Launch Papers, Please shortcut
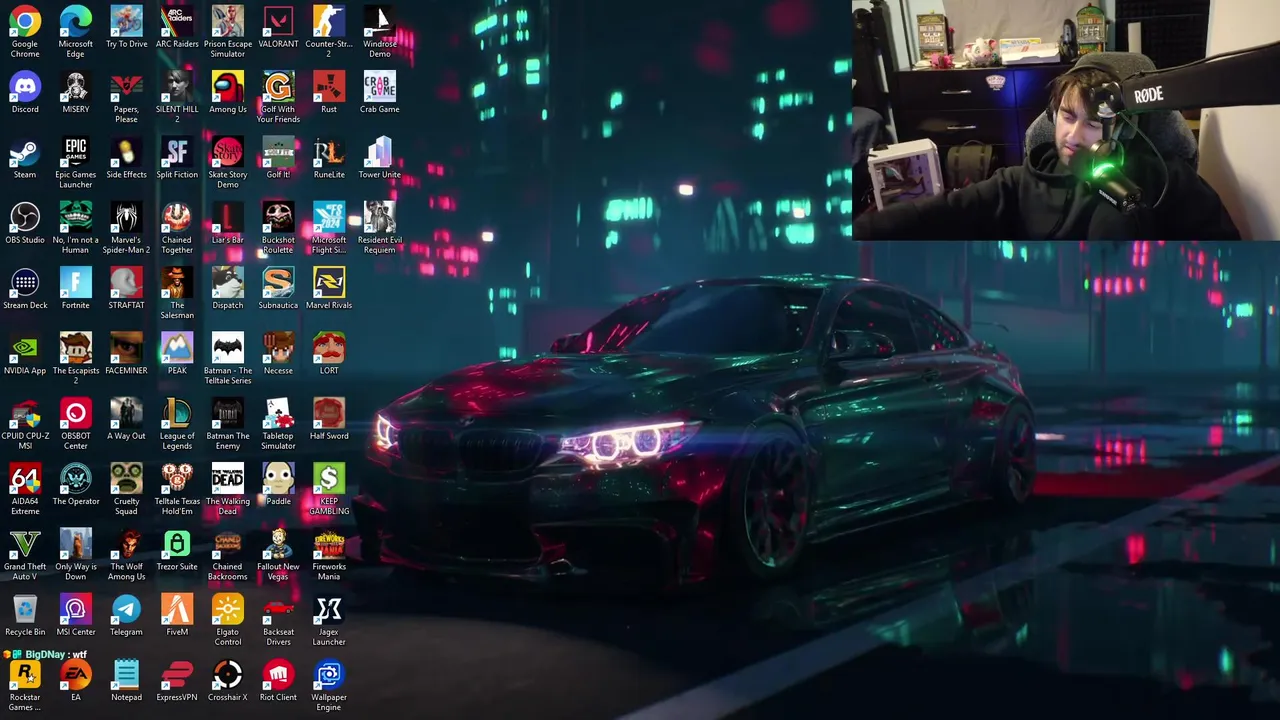 pyautogui.click(x=126, y=97)
